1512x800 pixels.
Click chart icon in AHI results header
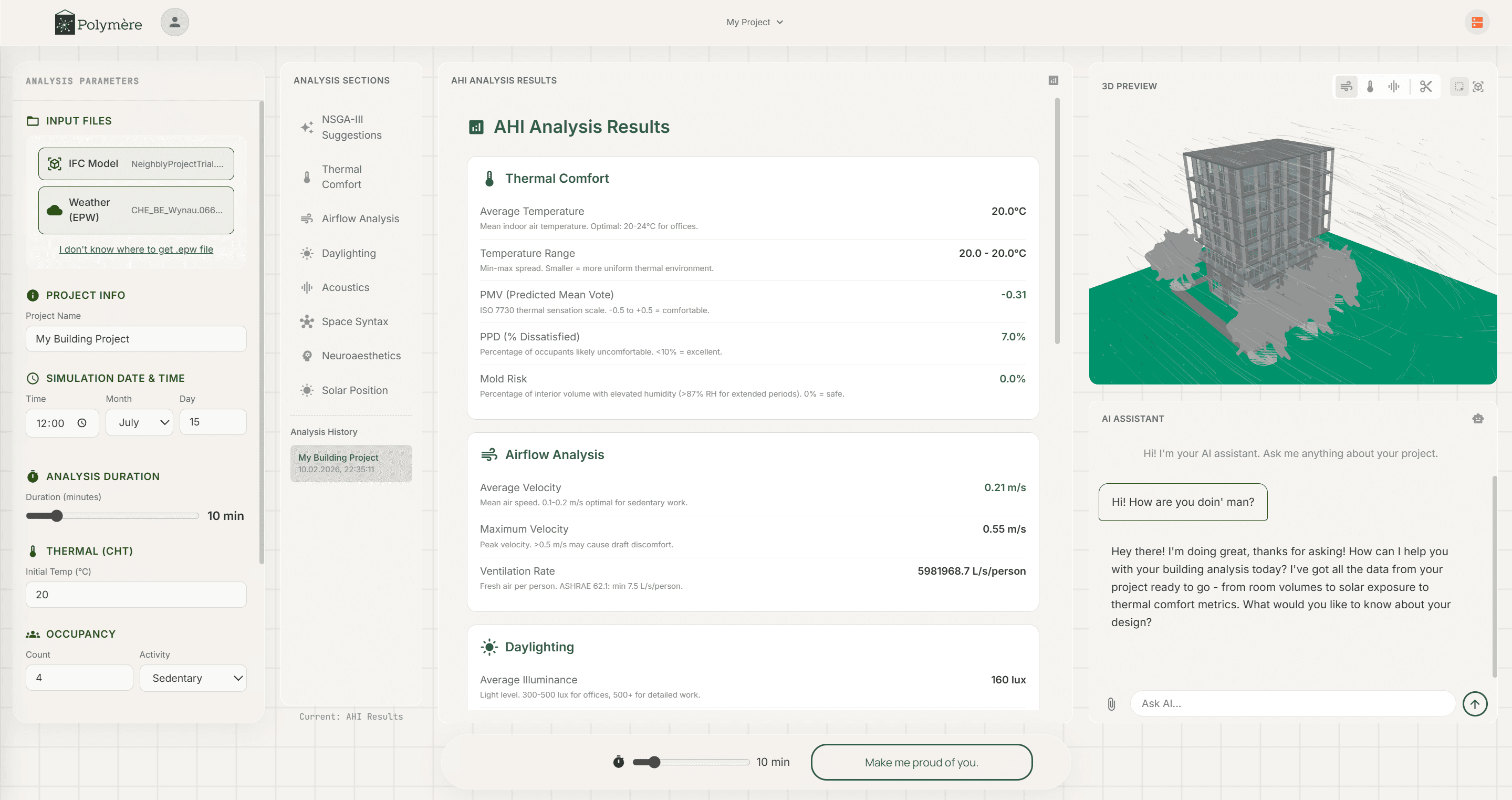[1053, 80]
